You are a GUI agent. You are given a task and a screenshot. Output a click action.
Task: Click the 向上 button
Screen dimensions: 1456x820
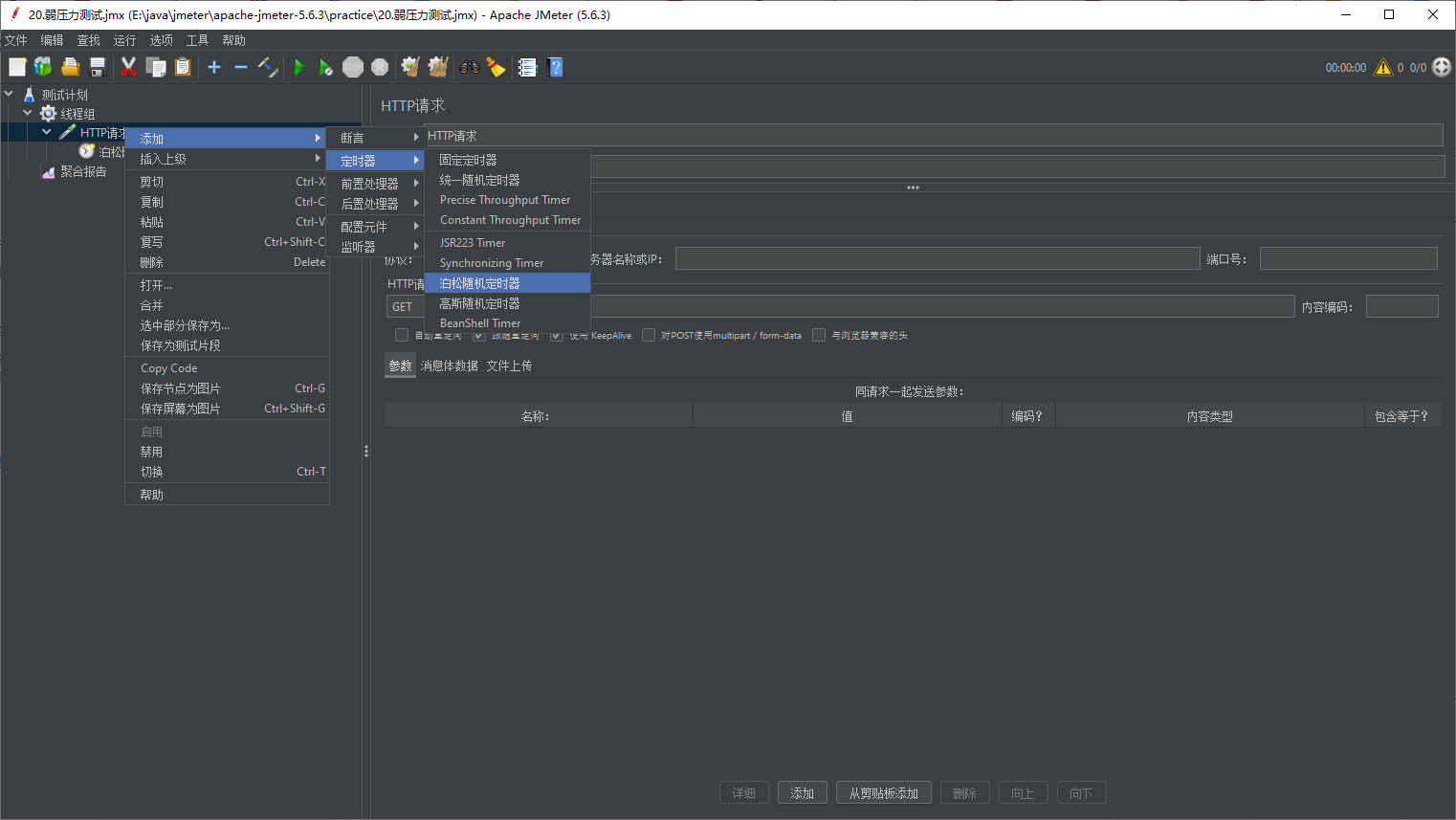point(1024,793)
